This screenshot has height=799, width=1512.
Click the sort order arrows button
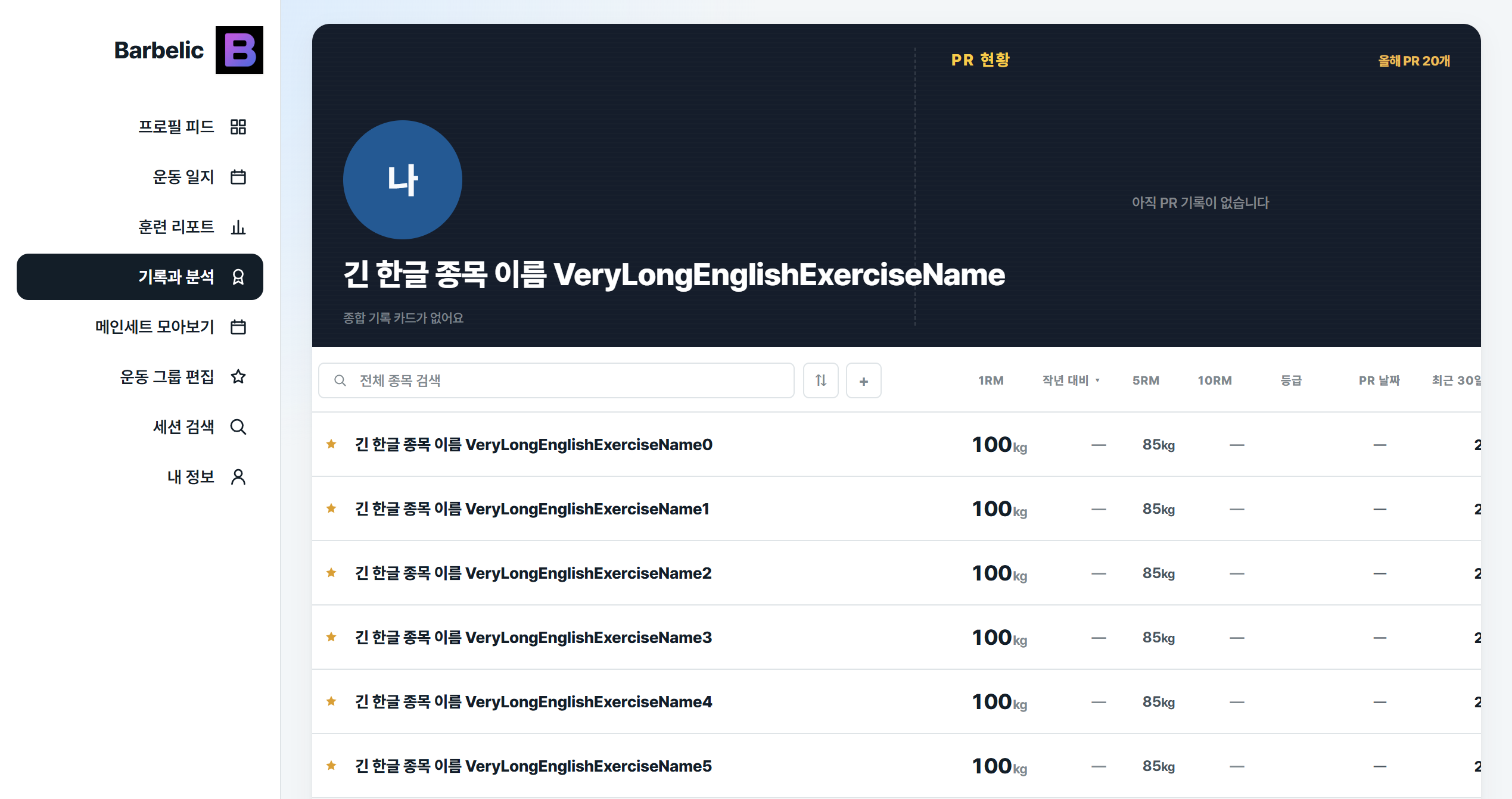[x=821, y=380]
